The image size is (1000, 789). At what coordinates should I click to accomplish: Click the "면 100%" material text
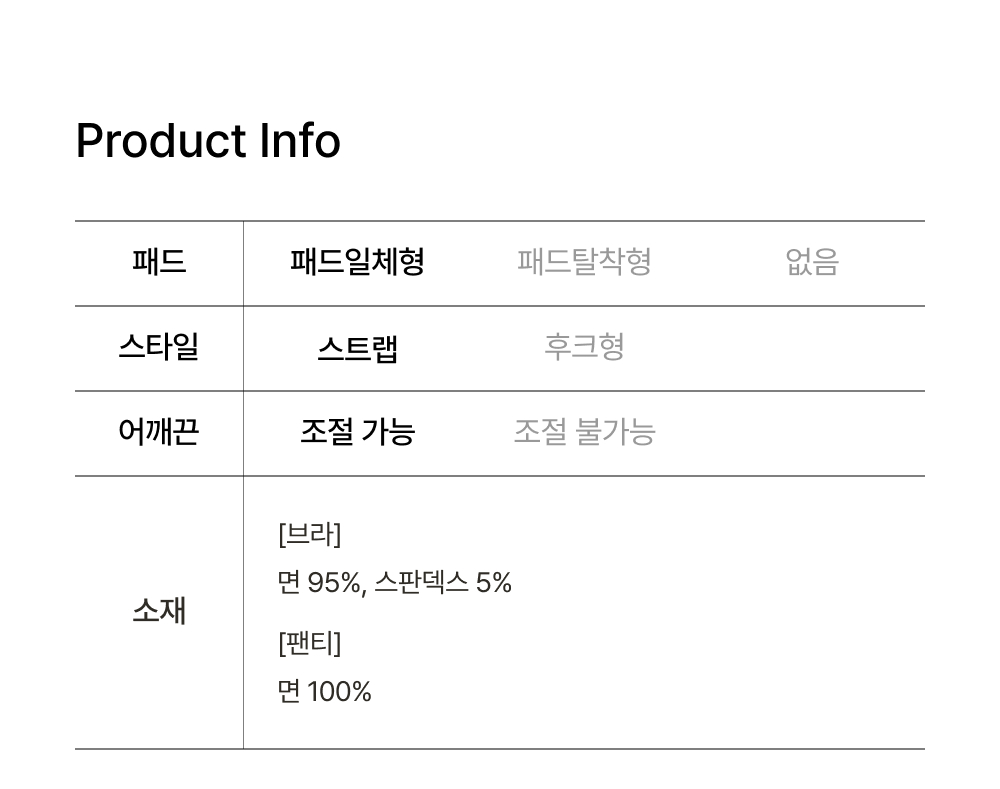324,691
